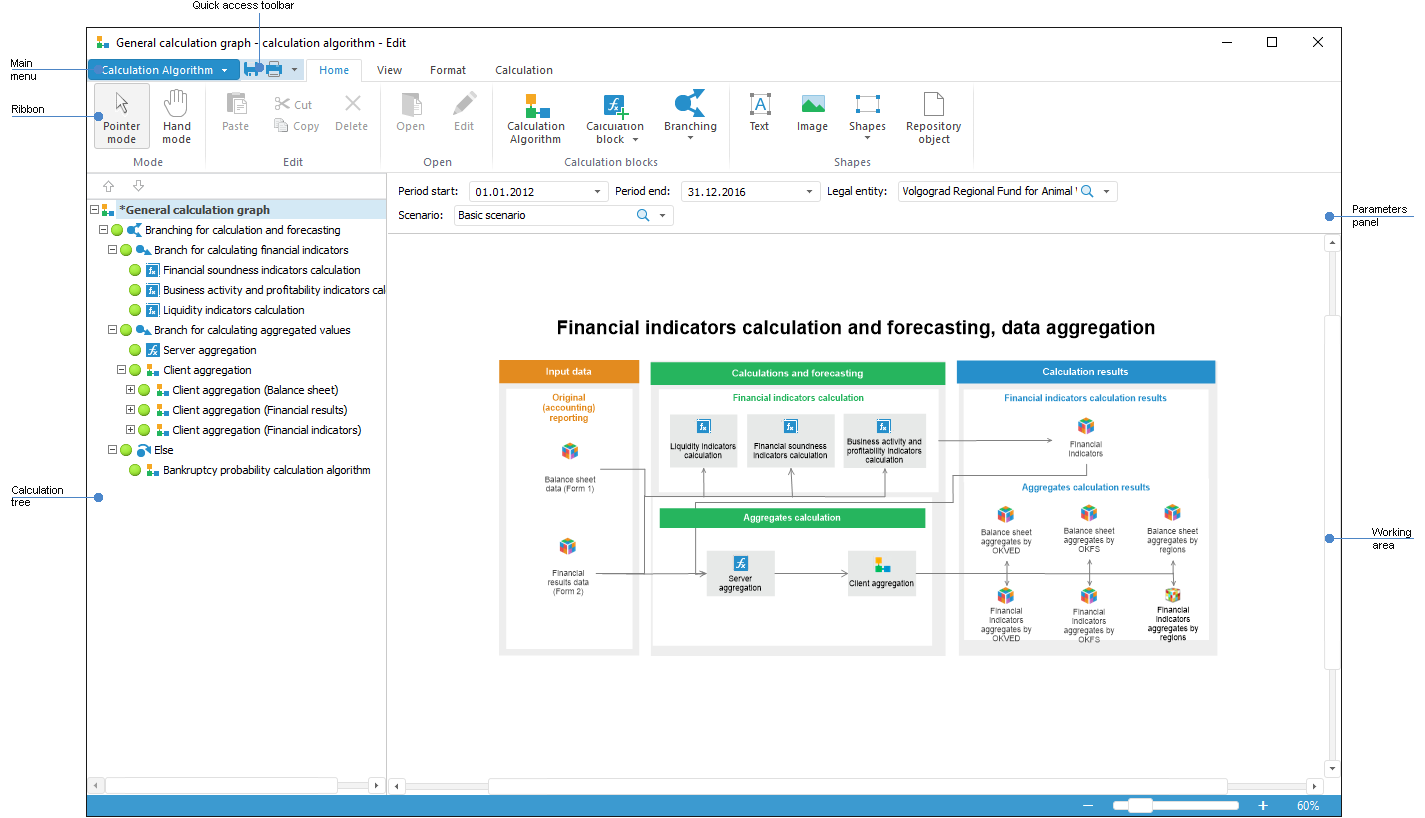Add a Calculation Algorithm block
The width and height of the screenshot is (1425, 818).
click(x=536, y=118)
